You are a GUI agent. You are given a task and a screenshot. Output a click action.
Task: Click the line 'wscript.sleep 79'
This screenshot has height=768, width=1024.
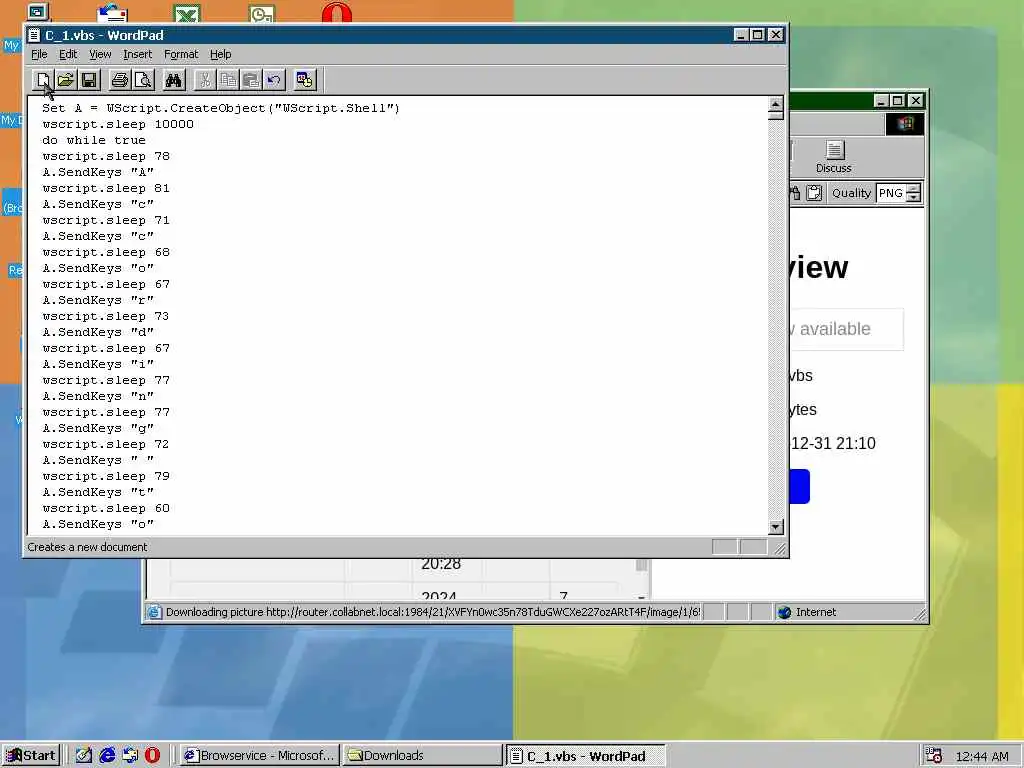click(x=106, y=476)
